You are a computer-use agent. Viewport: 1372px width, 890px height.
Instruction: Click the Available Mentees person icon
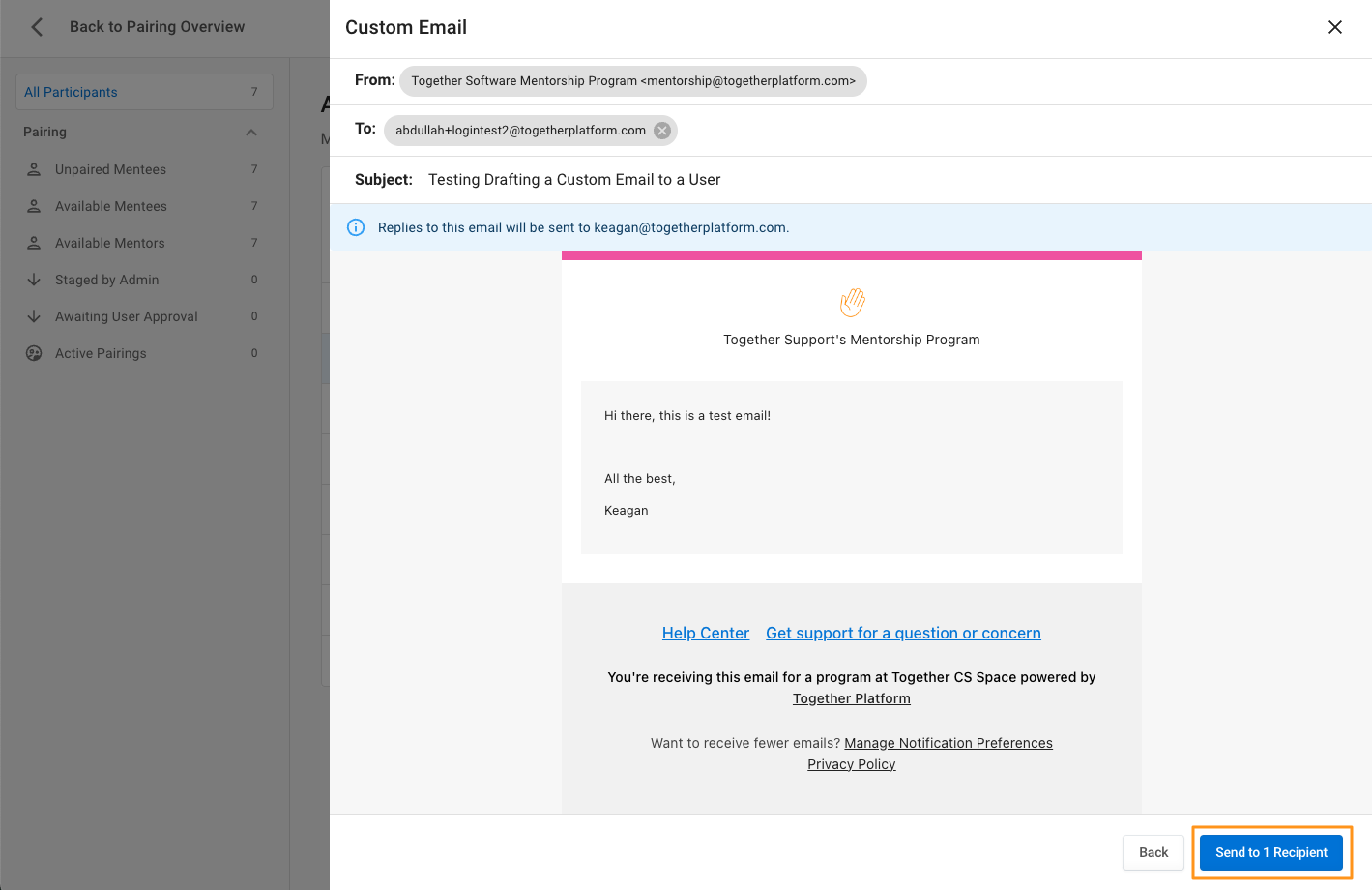point(33,206)
